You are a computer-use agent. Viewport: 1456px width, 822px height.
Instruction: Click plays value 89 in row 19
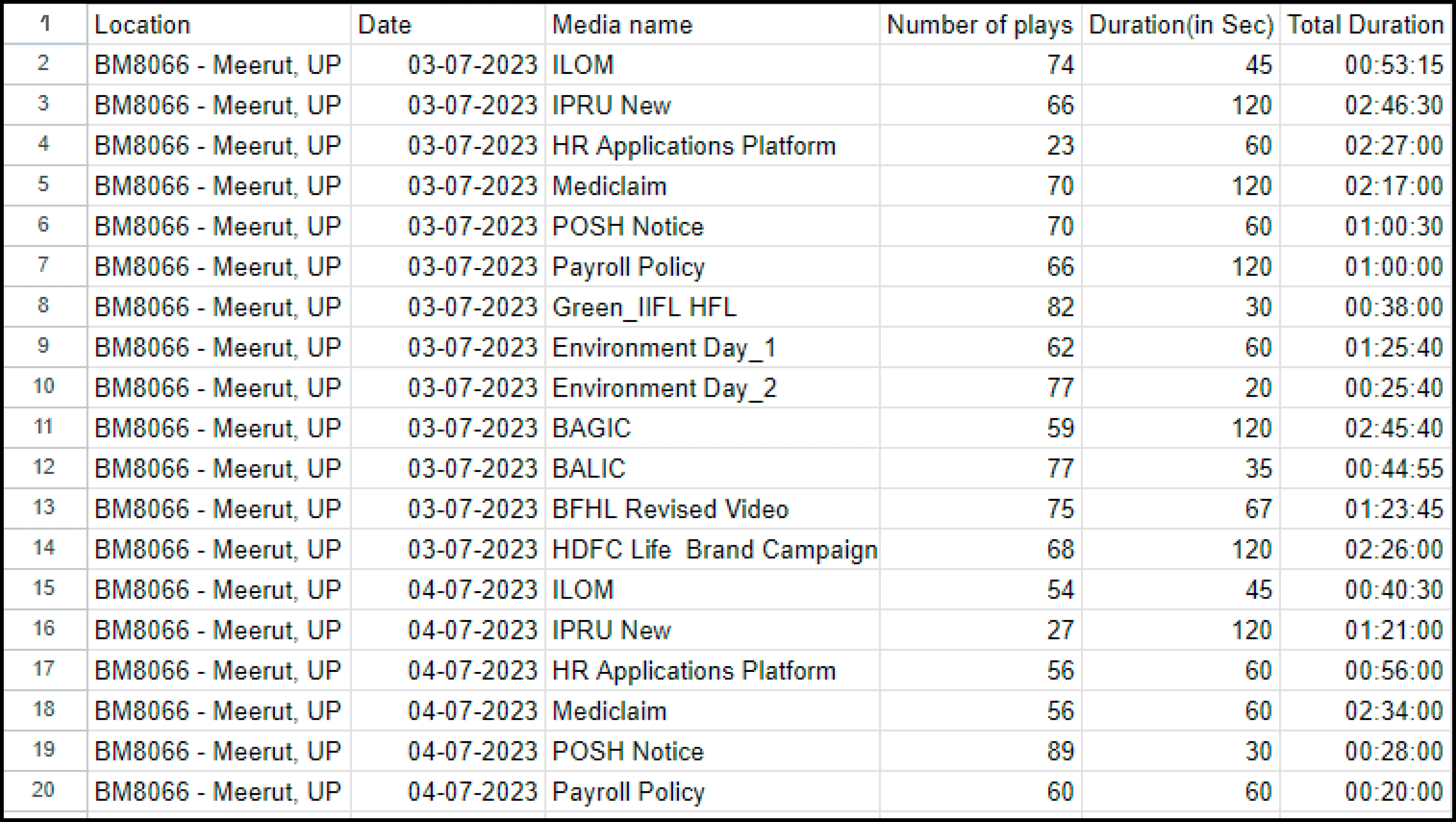[981, 751]
